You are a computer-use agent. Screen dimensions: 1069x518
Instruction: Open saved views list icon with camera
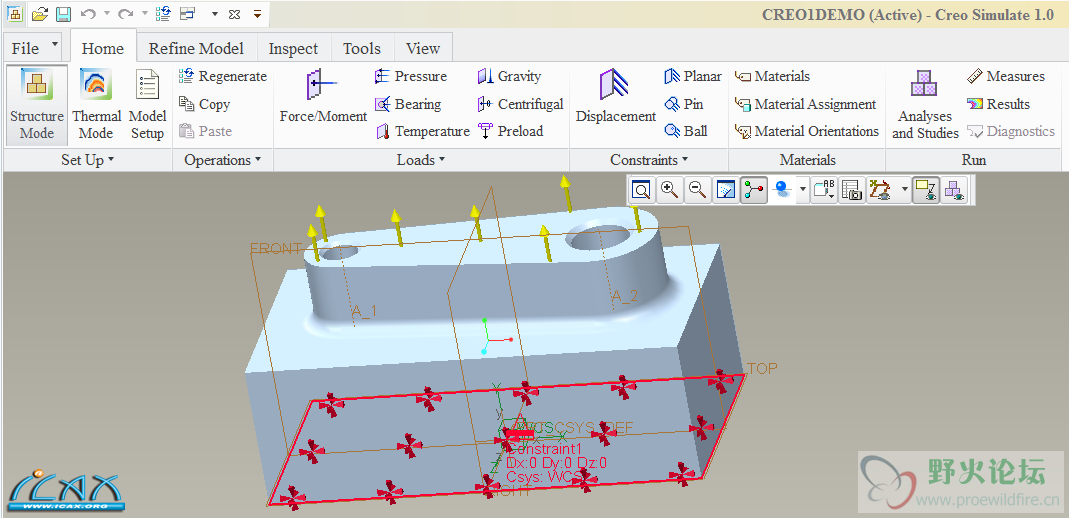(x=852, y=190)
